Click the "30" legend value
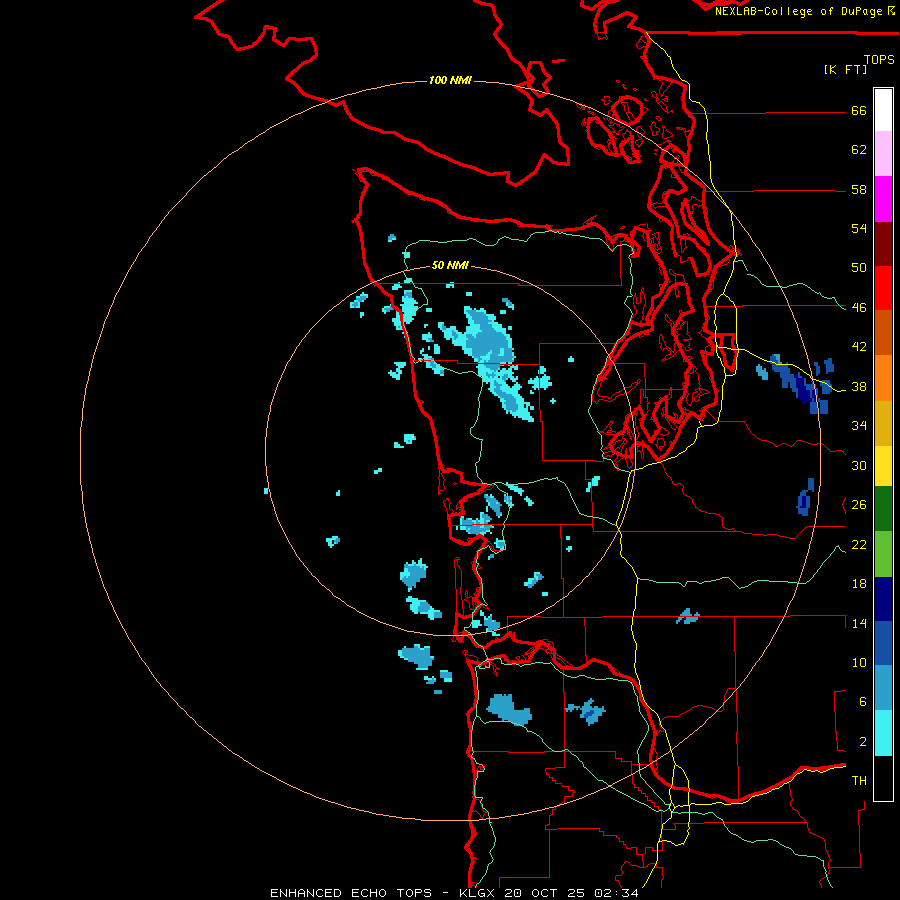 (x=859, y=465)
